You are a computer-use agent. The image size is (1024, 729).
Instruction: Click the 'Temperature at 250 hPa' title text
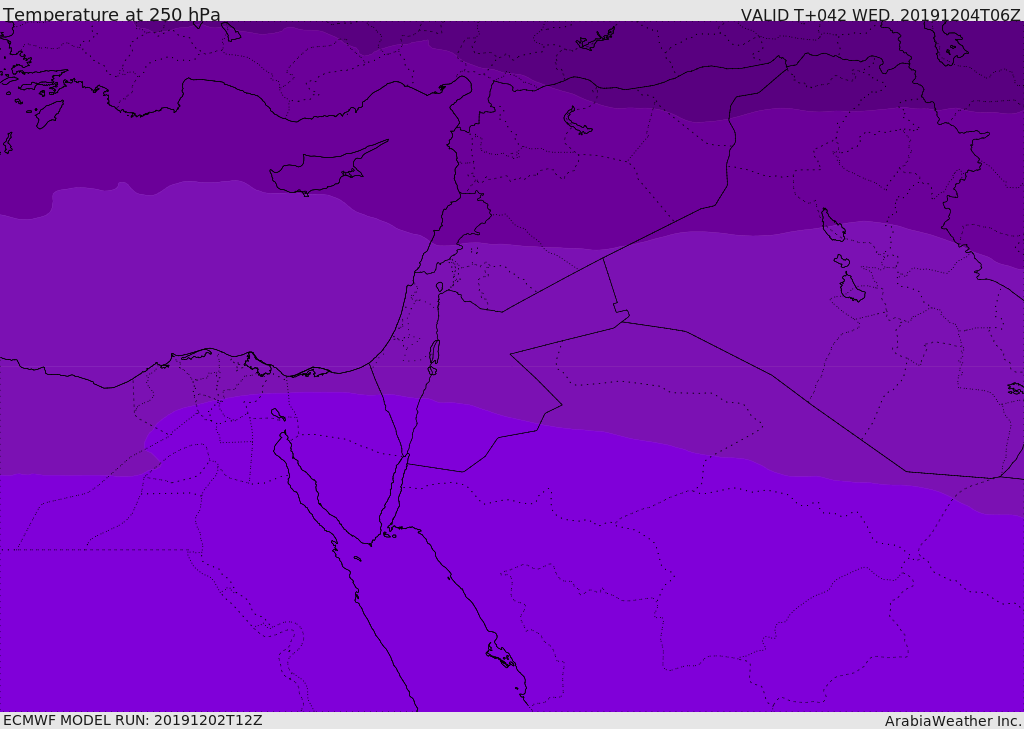[112, 14]
